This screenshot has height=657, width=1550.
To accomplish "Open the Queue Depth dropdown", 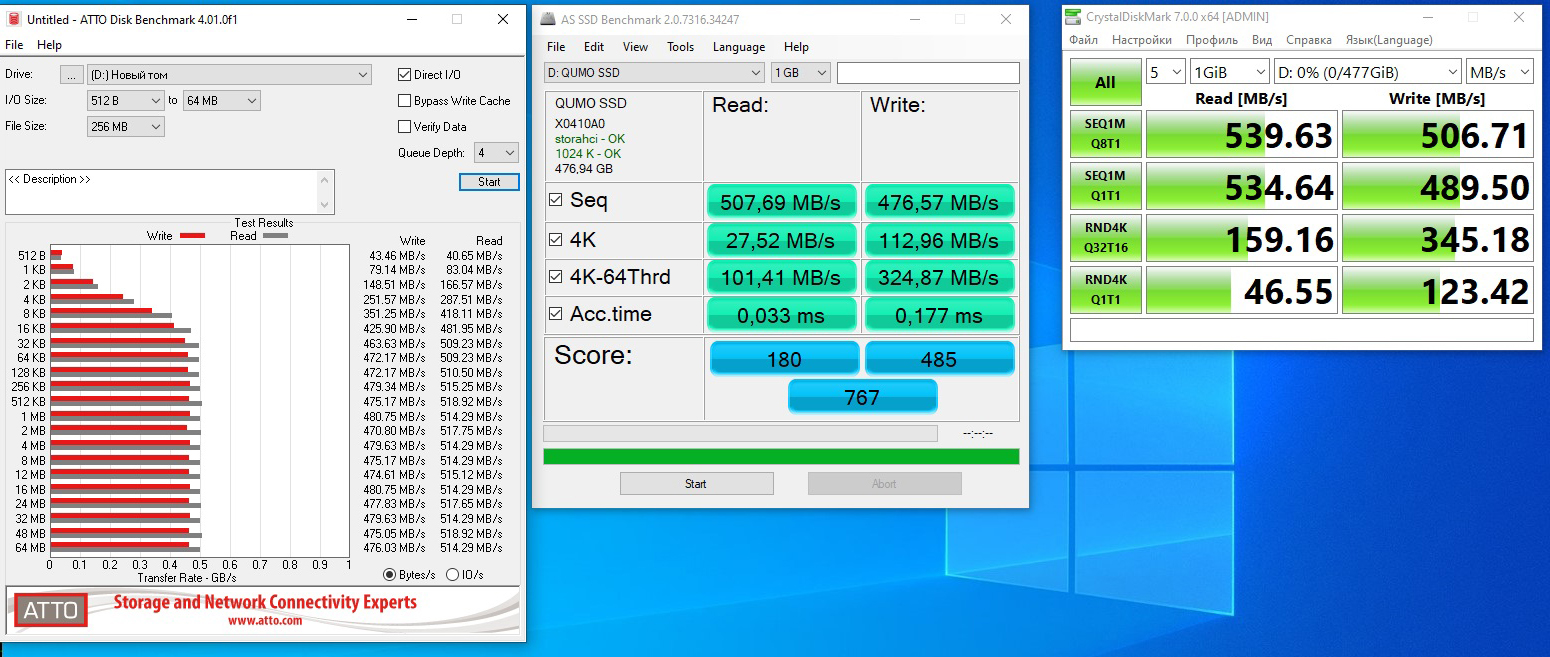I will 496,152.
